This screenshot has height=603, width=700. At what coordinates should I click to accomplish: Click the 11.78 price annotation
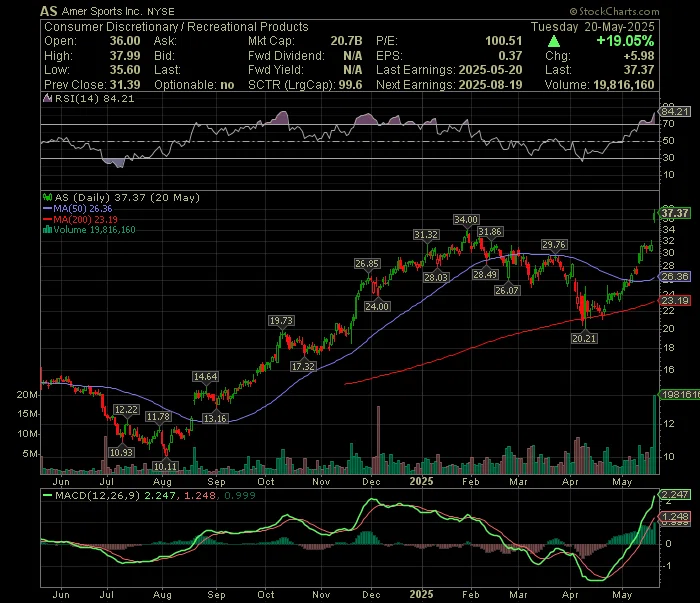(x=158, y=416)
